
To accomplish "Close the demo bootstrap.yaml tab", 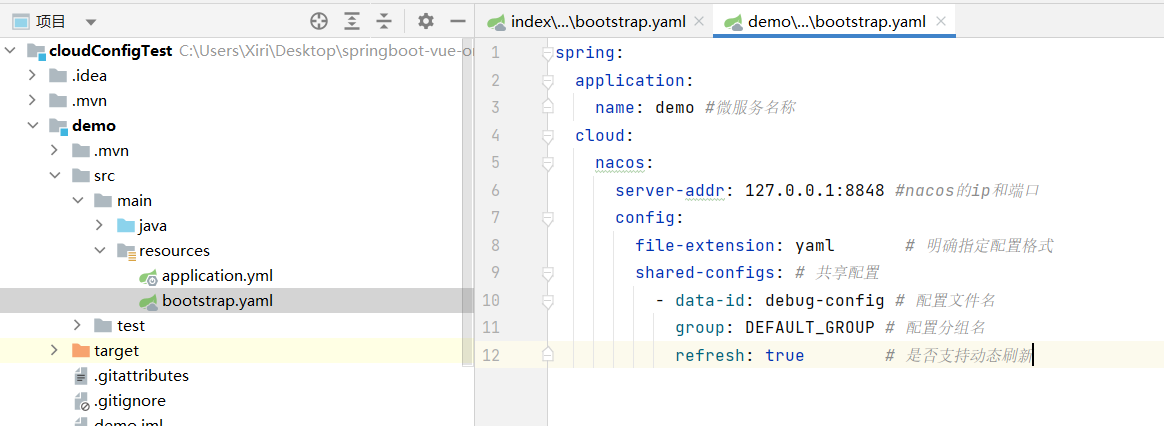I will 941,22.
